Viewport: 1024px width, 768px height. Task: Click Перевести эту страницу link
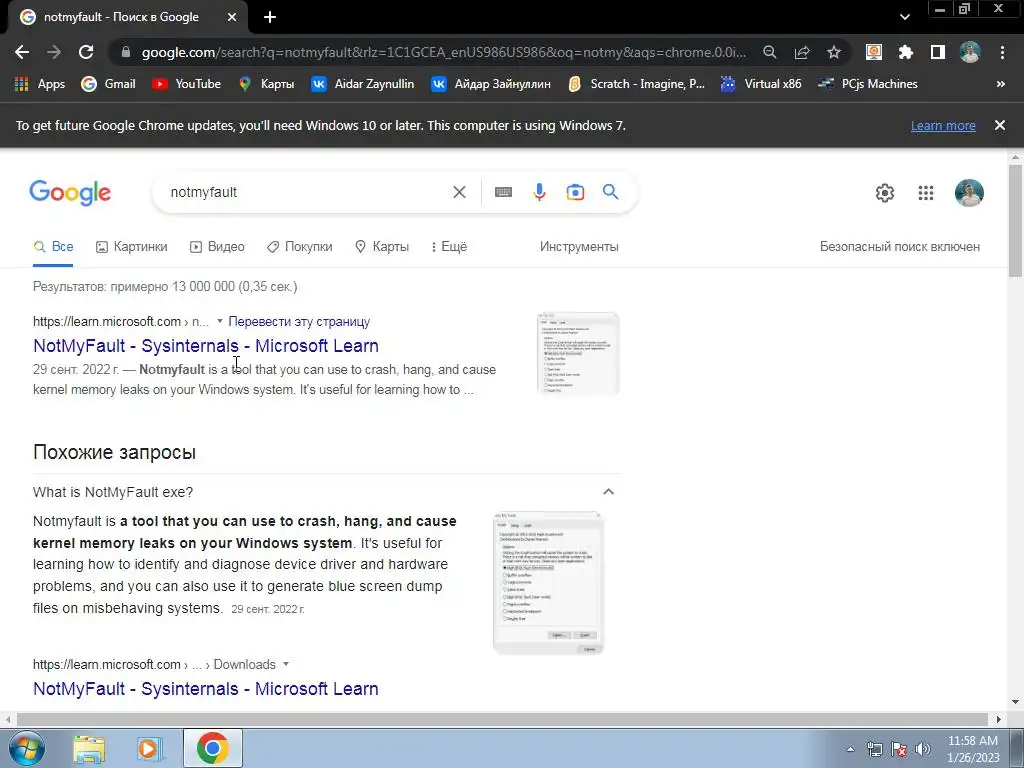click(299, 321)
